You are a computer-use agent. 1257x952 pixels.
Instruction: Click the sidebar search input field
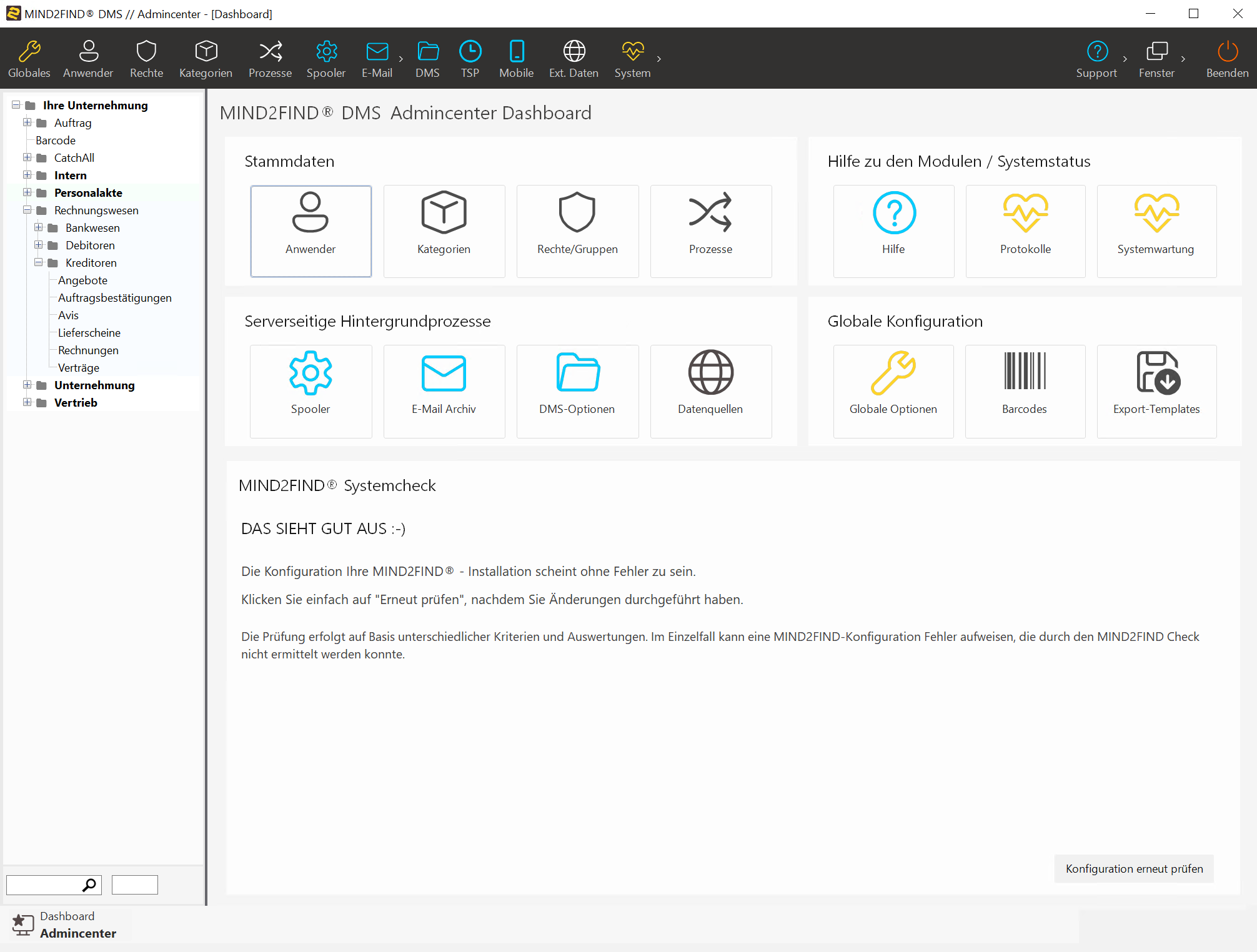pos(54,885)
